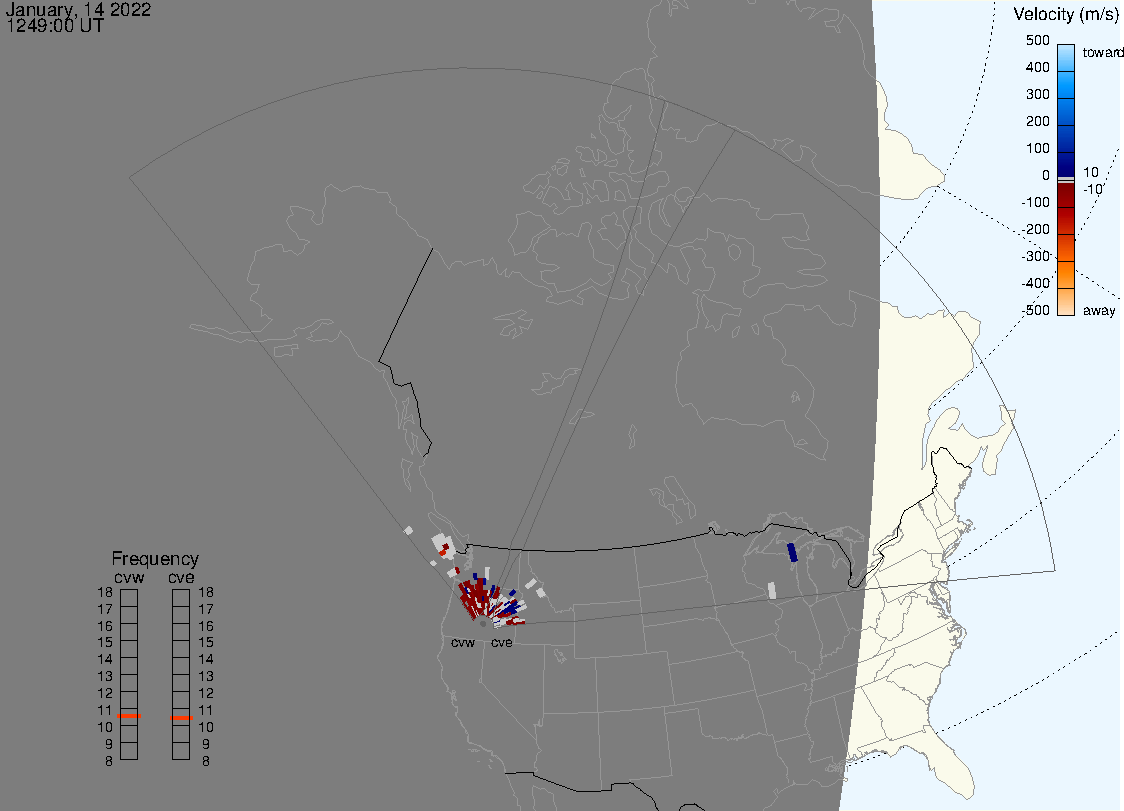Screen dimensions: 1124x811
Task: Click the red -200 to -100 segment
Action: (1066, 222)
